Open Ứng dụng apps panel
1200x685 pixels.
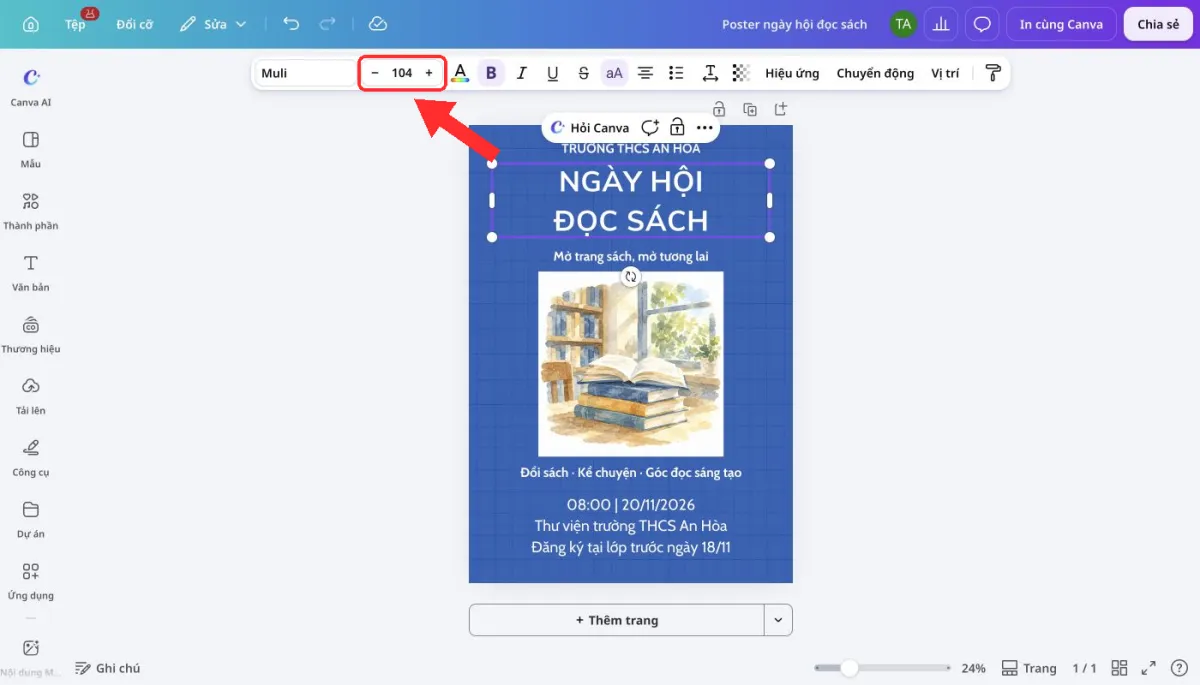31,582
